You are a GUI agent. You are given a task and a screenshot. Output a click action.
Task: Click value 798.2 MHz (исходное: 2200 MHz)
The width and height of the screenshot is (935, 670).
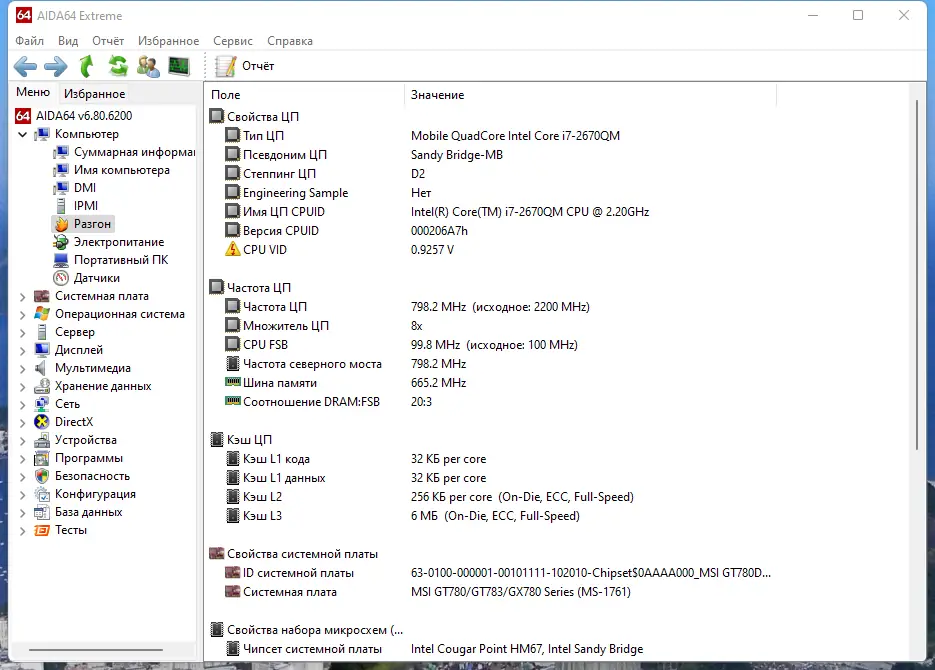coord(500,307)
